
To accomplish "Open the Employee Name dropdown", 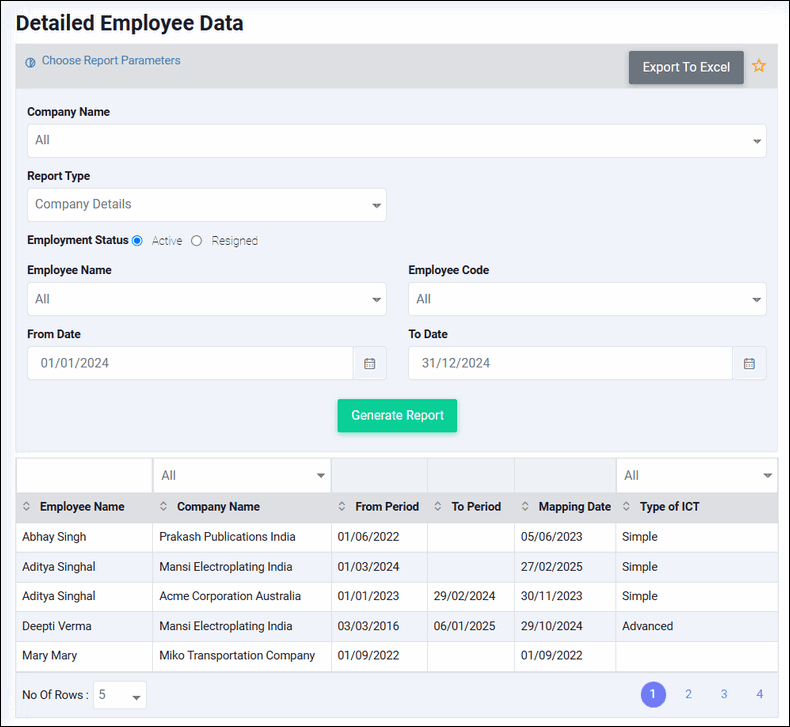I will click(207, 299).
